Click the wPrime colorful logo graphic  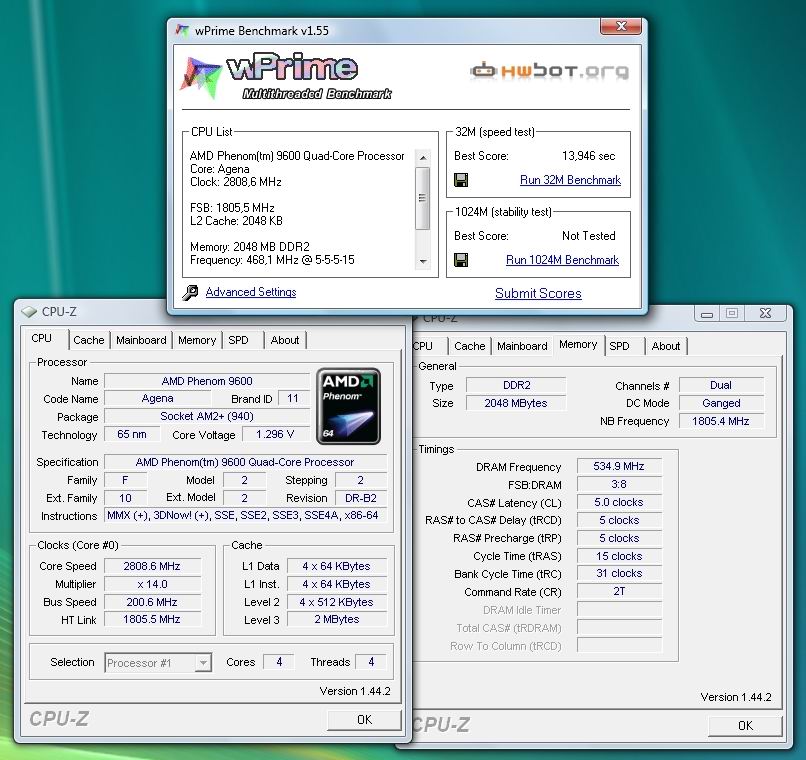pyautogui.click(x=201, y=77)
